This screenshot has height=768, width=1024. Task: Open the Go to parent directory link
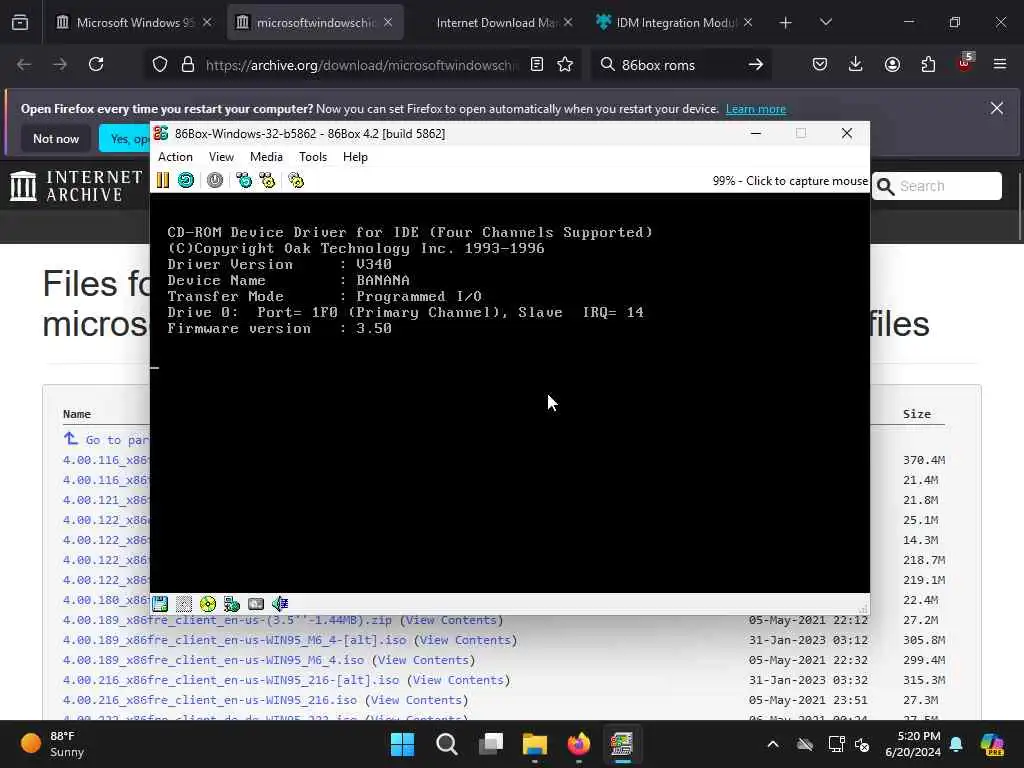tap(107, 440)
